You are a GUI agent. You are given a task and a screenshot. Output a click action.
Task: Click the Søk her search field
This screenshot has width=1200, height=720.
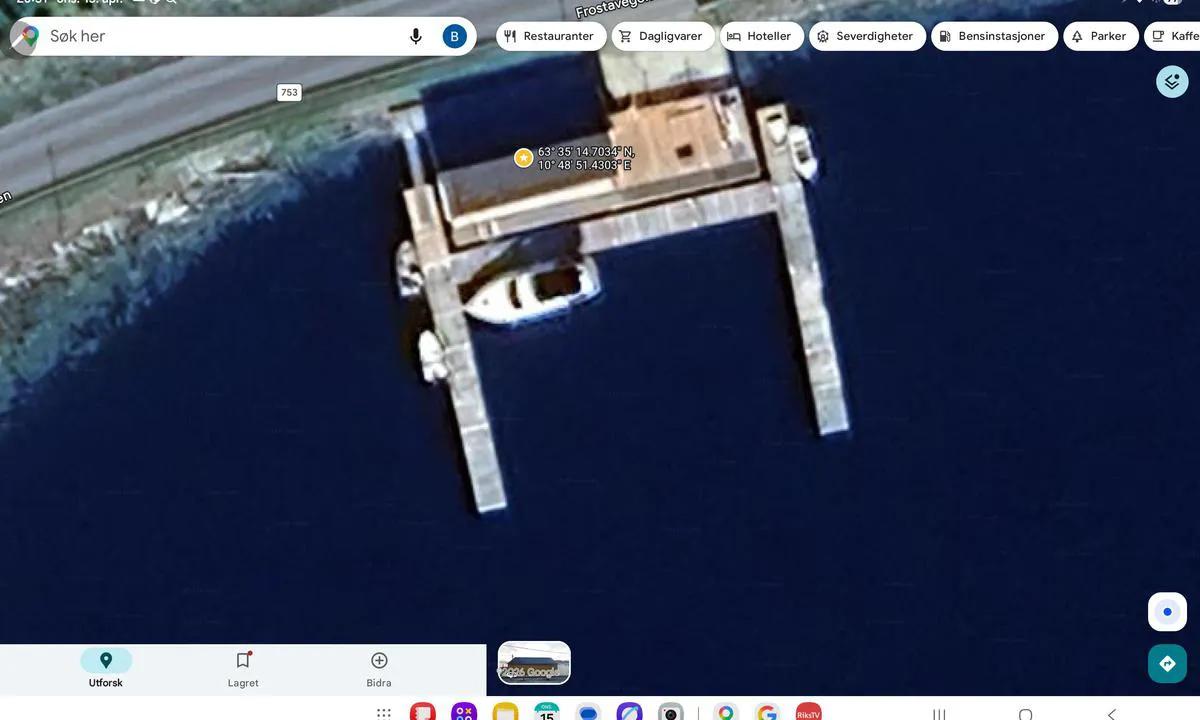pyautogui.click(x=220, y=37)
